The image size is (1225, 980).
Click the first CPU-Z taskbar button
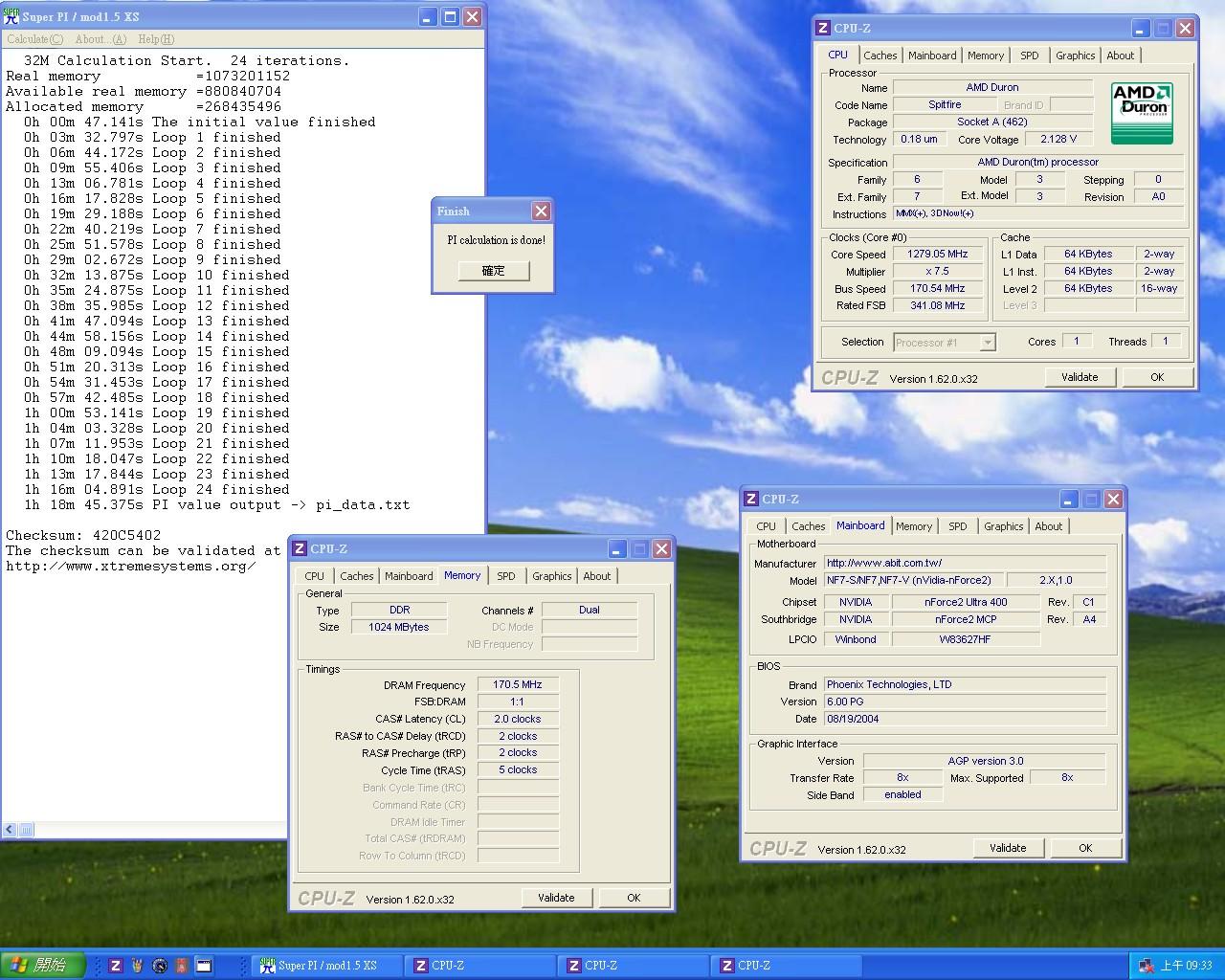[480, 966]
